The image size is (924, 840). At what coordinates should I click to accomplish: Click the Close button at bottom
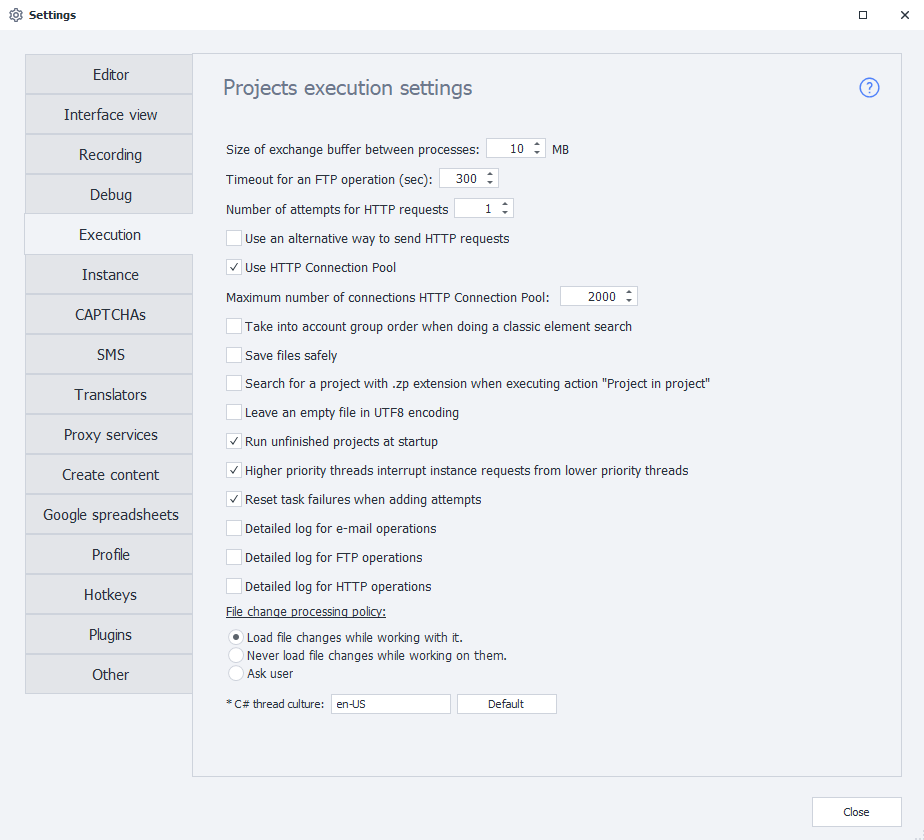coord(856,812)
